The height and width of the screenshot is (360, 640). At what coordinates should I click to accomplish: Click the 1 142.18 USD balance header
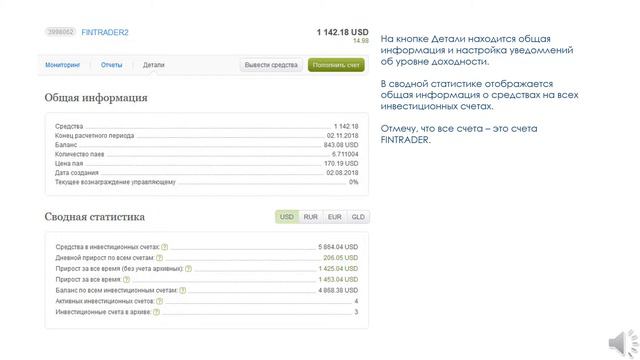(x=342, y=32)
